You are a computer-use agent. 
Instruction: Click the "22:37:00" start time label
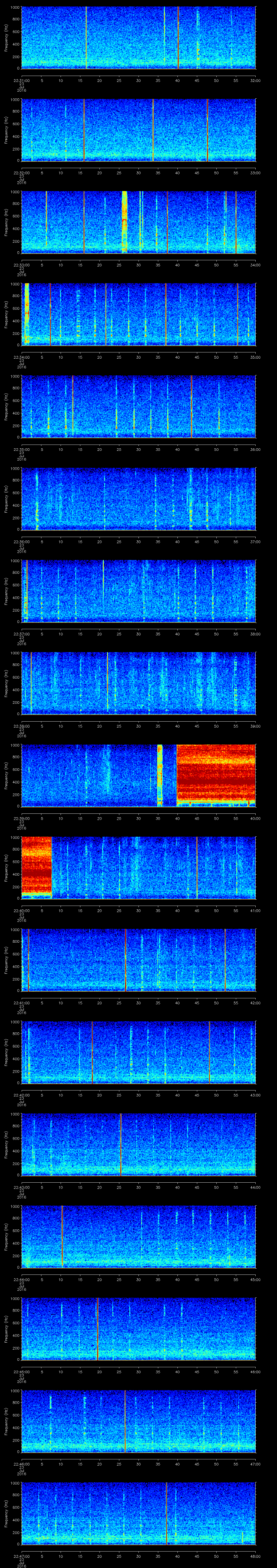click(x=21, y=634)
